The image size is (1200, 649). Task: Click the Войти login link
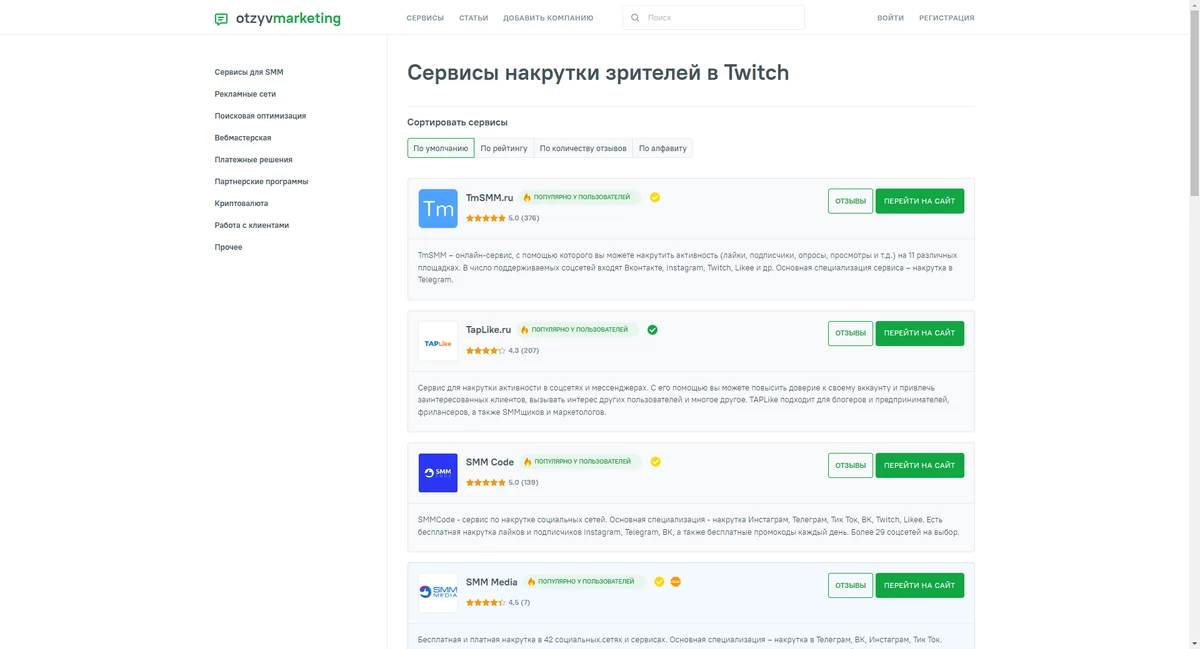891,18
